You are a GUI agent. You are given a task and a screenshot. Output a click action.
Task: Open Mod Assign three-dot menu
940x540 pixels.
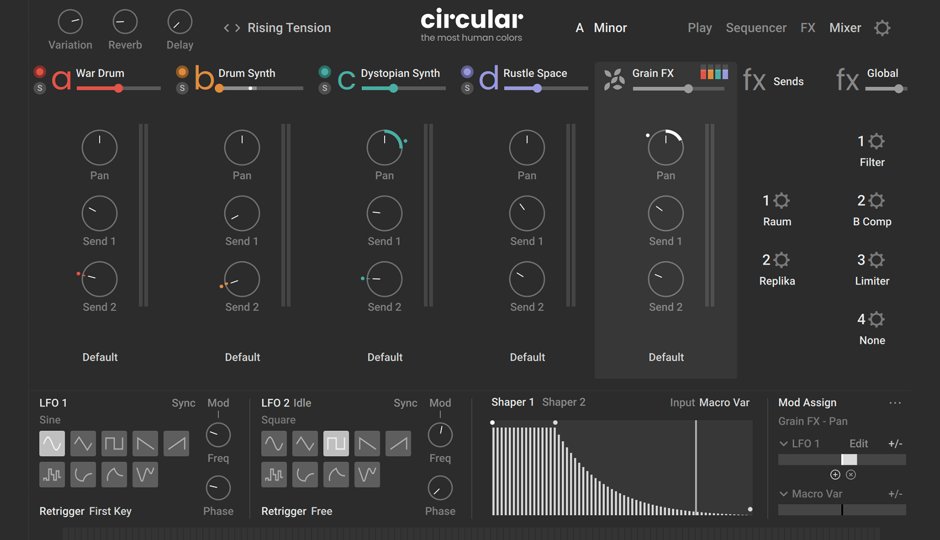pyautogui.click(x=895, y=403)
